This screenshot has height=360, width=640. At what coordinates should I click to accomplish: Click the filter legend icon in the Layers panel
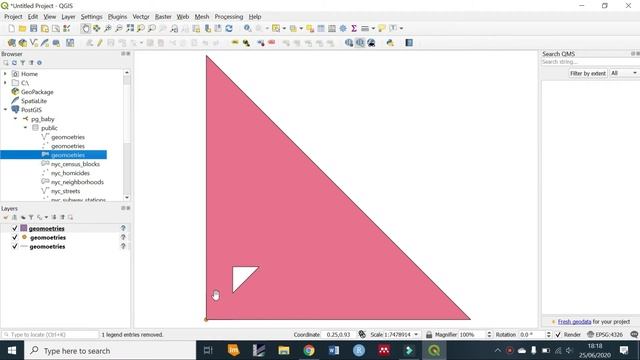[x=31, y=218]
